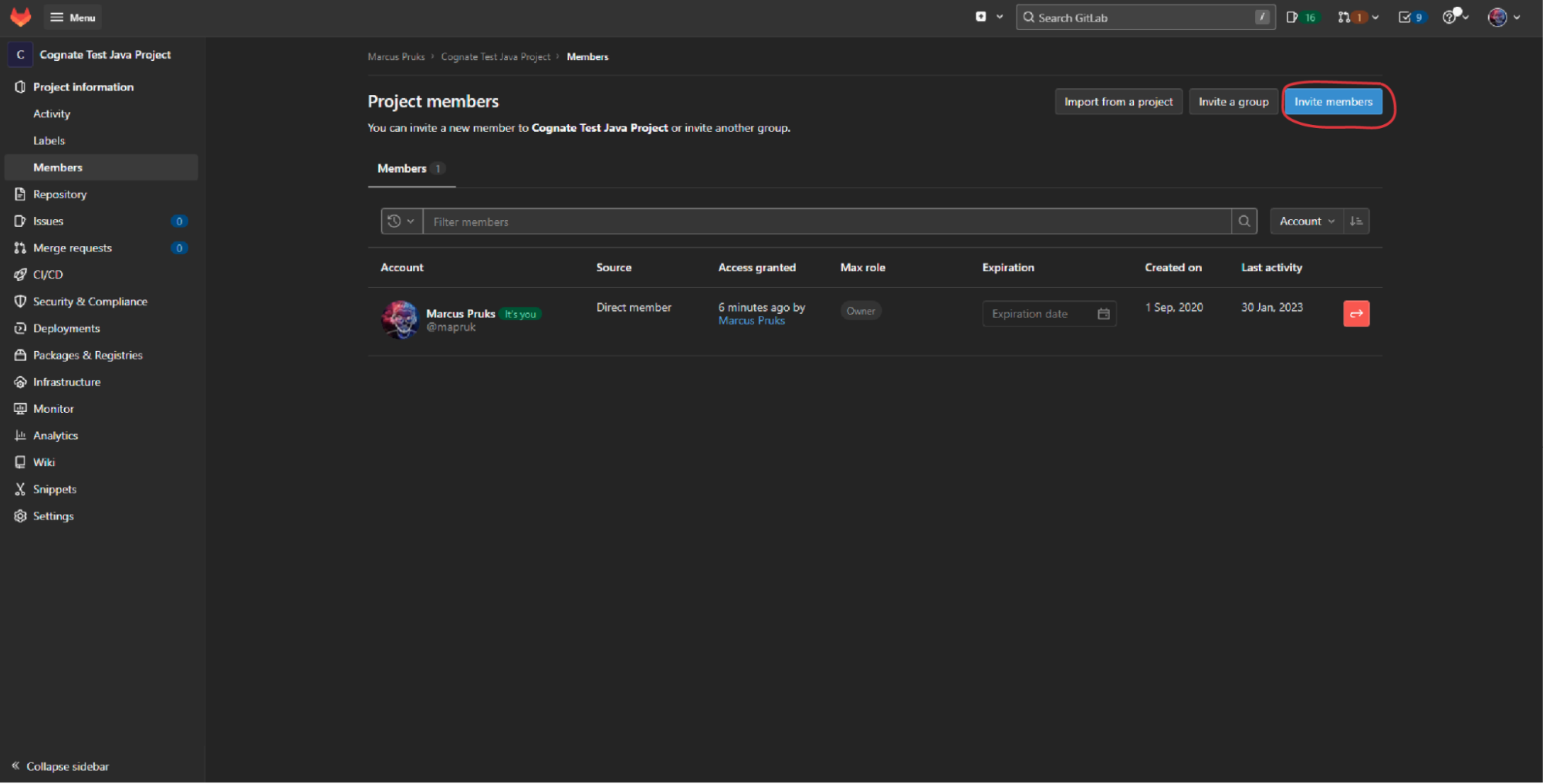
Task: Open CI/CD rocket icon
Action: click(x=20, y=275)
